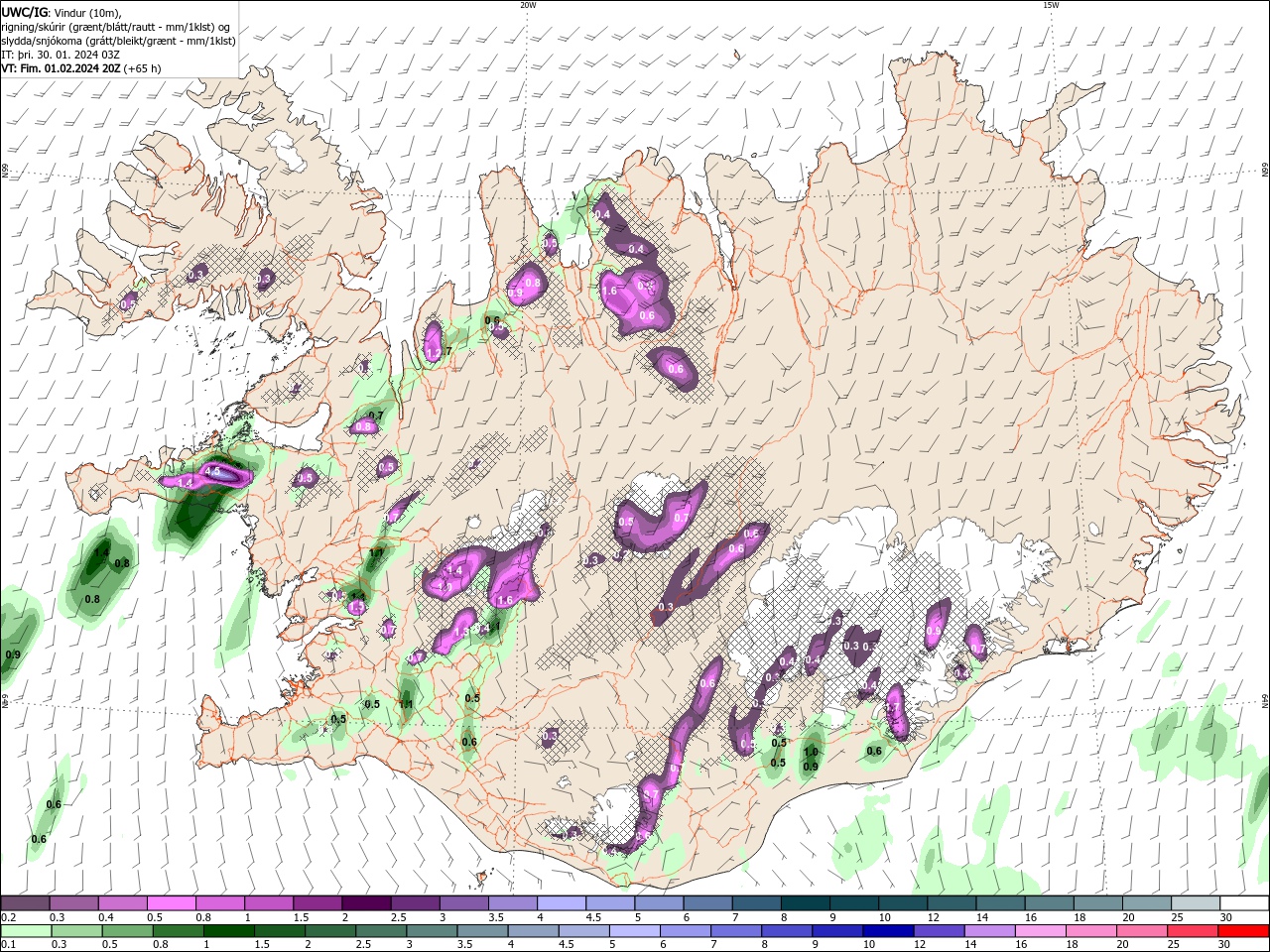
Task: Select dark teal 8 swatch on upper colorbar
Action: (804, 903)
